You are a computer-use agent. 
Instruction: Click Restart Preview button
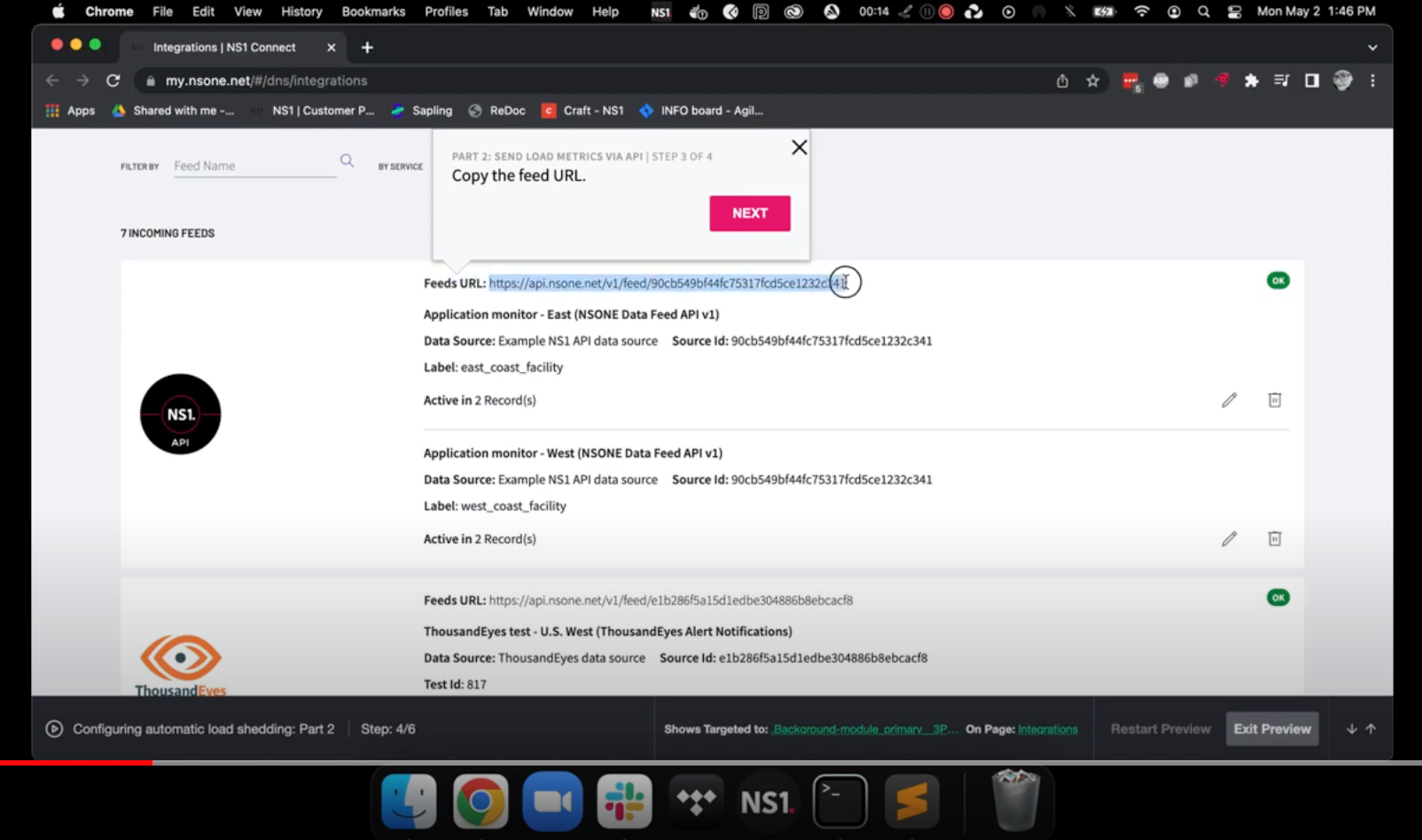click(1160, 729)
